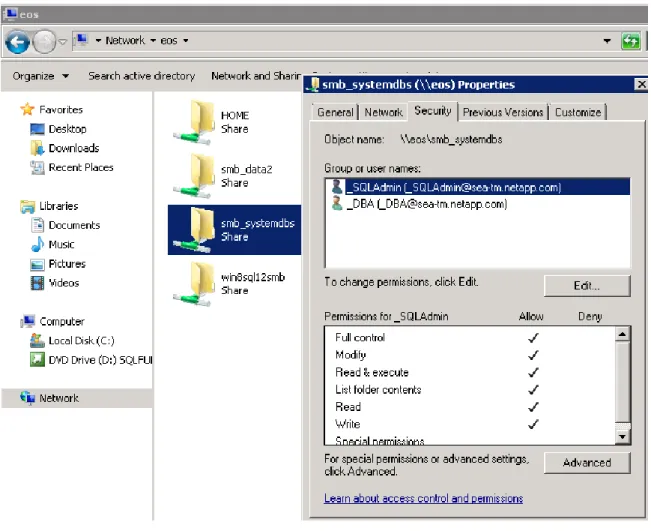
Task: Click the Computer monitor icon
Action: point(28,321)
